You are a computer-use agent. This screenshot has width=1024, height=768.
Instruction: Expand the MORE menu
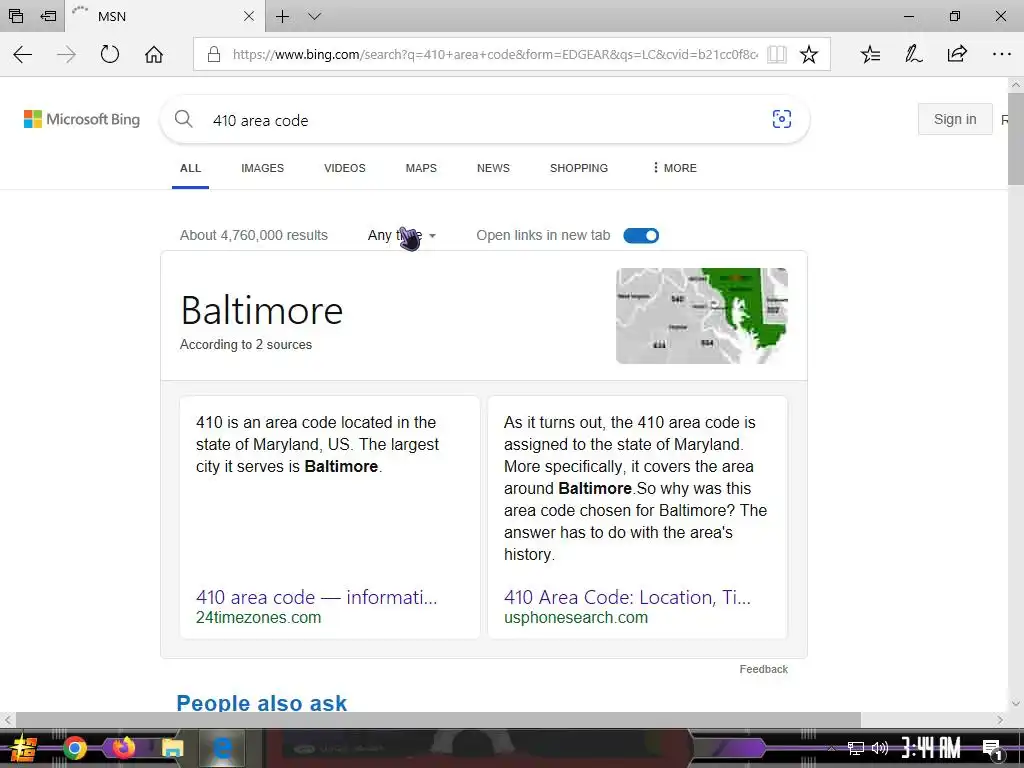[x=675, y=168]
